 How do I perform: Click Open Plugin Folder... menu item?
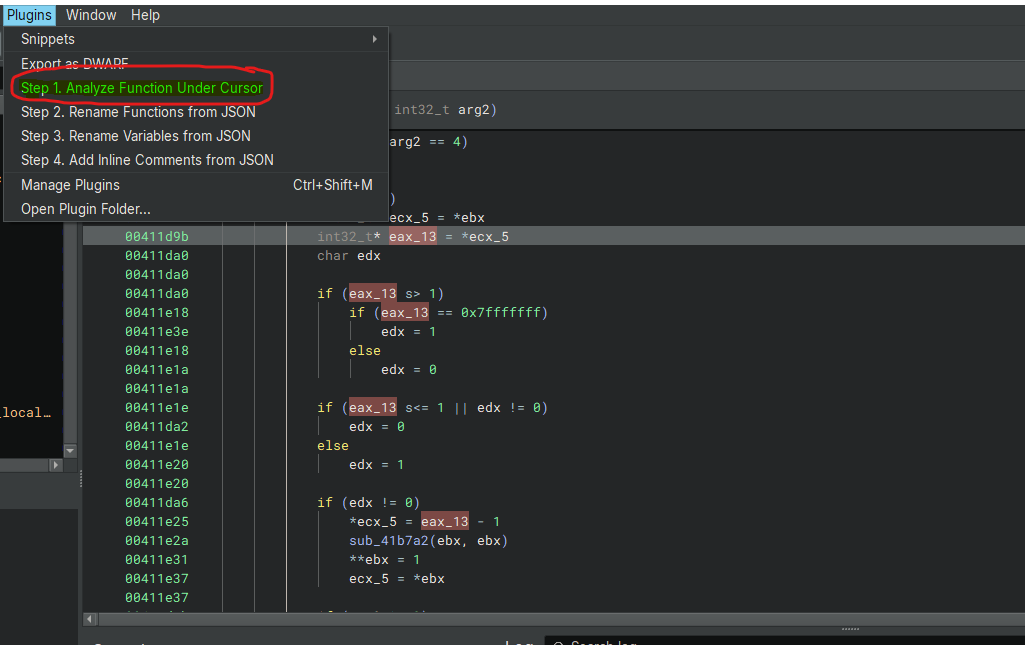pos(85,209)
